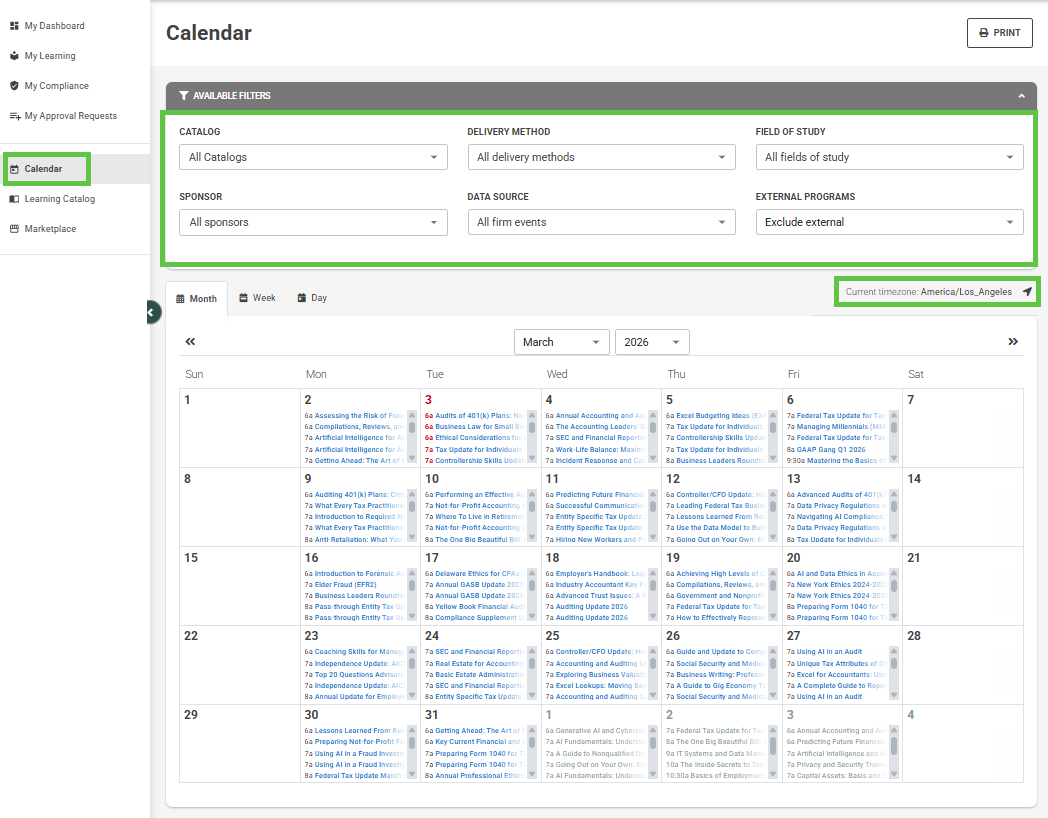Click the My Dashboard sidebar icon
The image size is (1048, 818).
[x=14, y=26]
